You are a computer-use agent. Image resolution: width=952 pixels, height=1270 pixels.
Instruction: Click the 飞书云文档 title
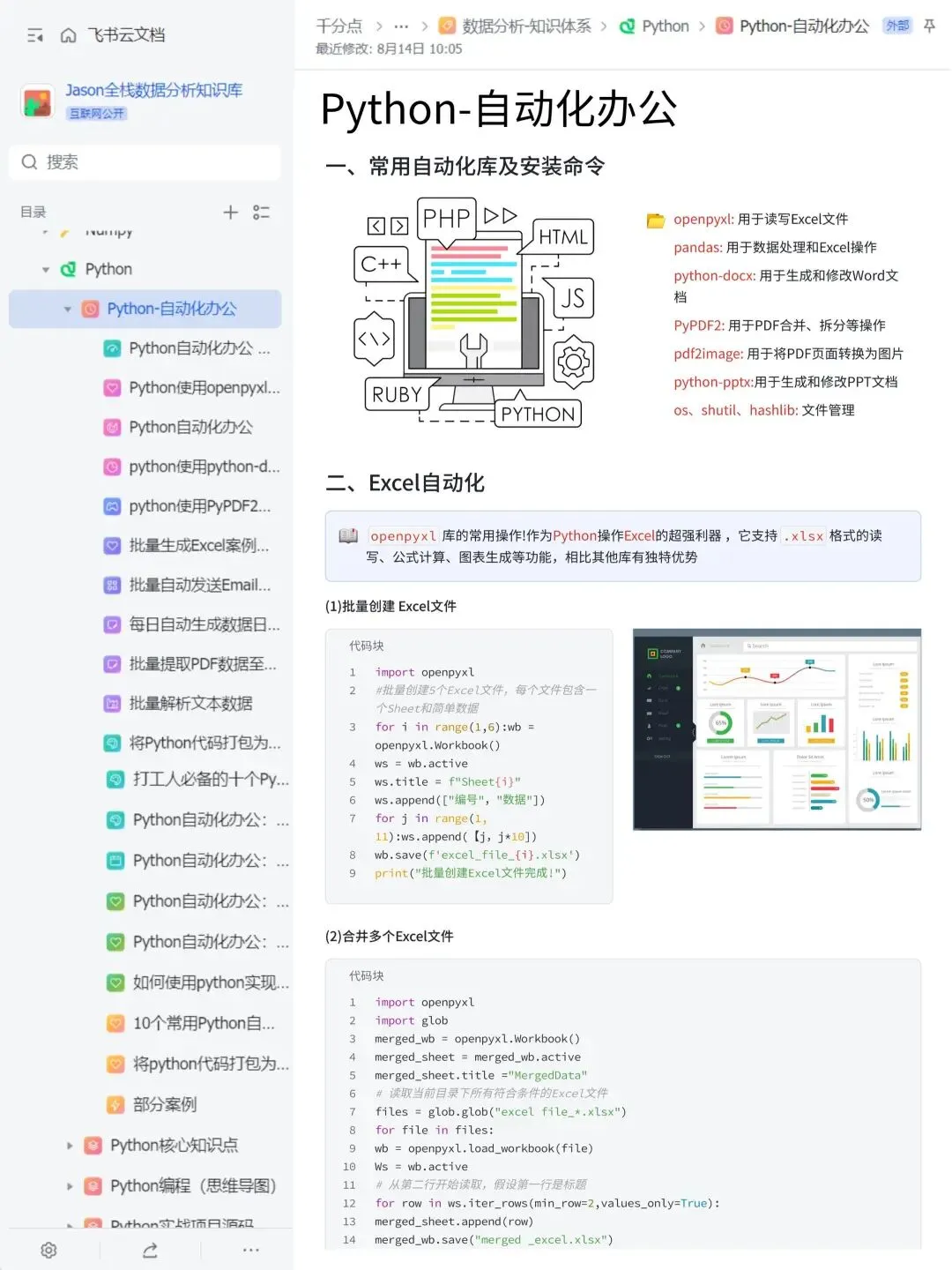[126, 35]
